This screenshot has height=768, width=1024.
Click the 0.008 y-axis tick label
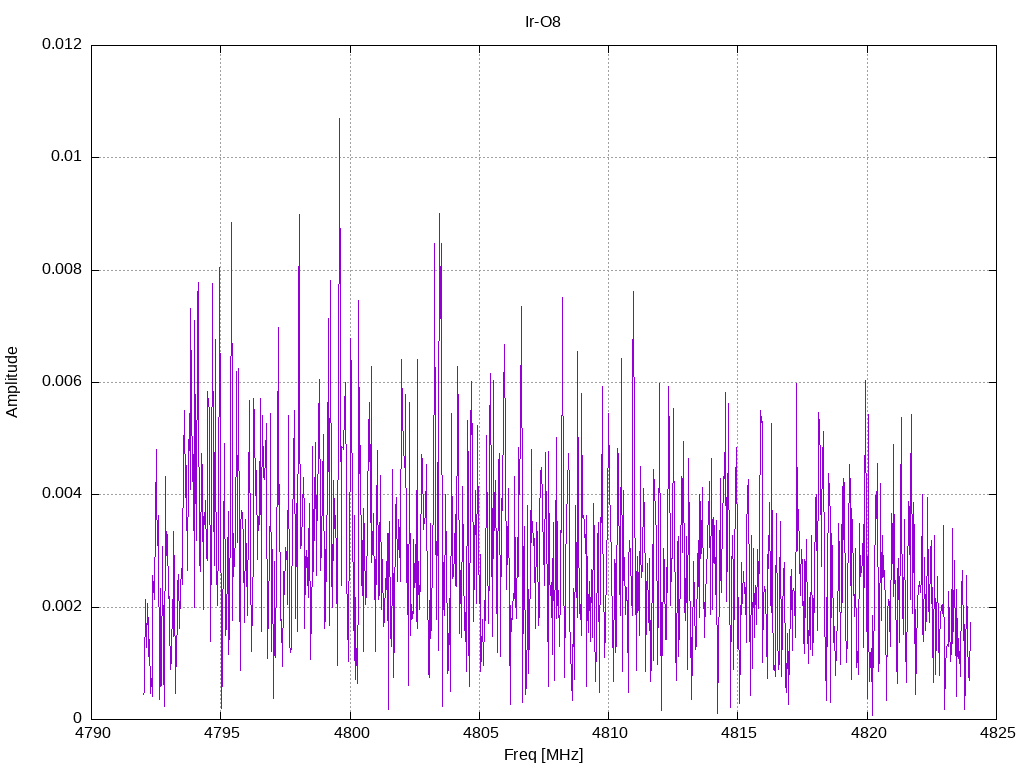tap(62, 269)
